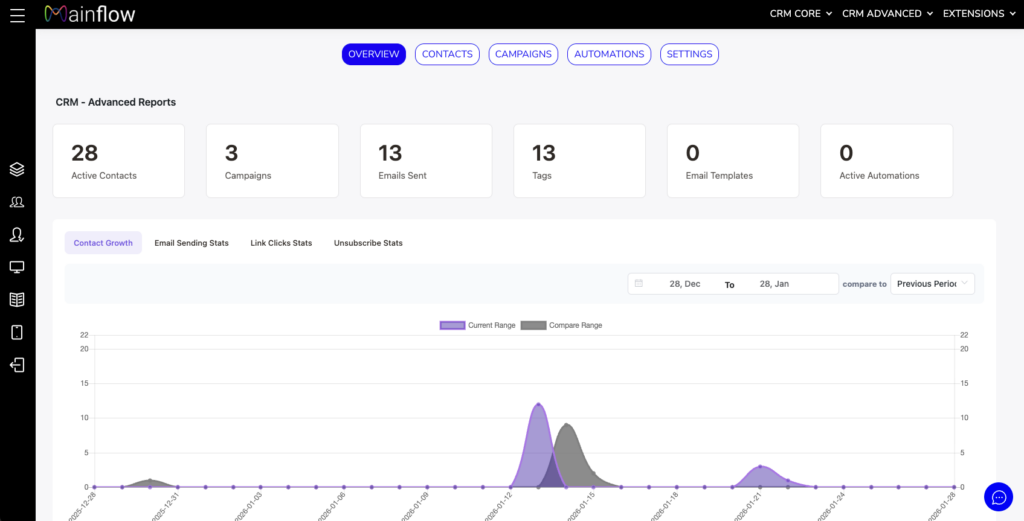The image size is (1024, 521).
Task: Open the Previous Period compare dropdown
Action: pyautogui.click(x=932, y=284)
